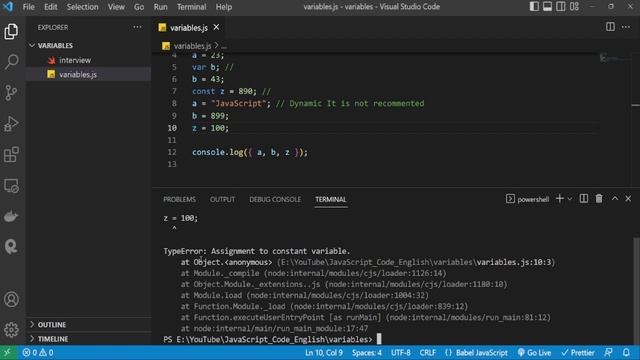Click line number 10 in the gutter
The image size is (640, 360).
coord(172,128)
